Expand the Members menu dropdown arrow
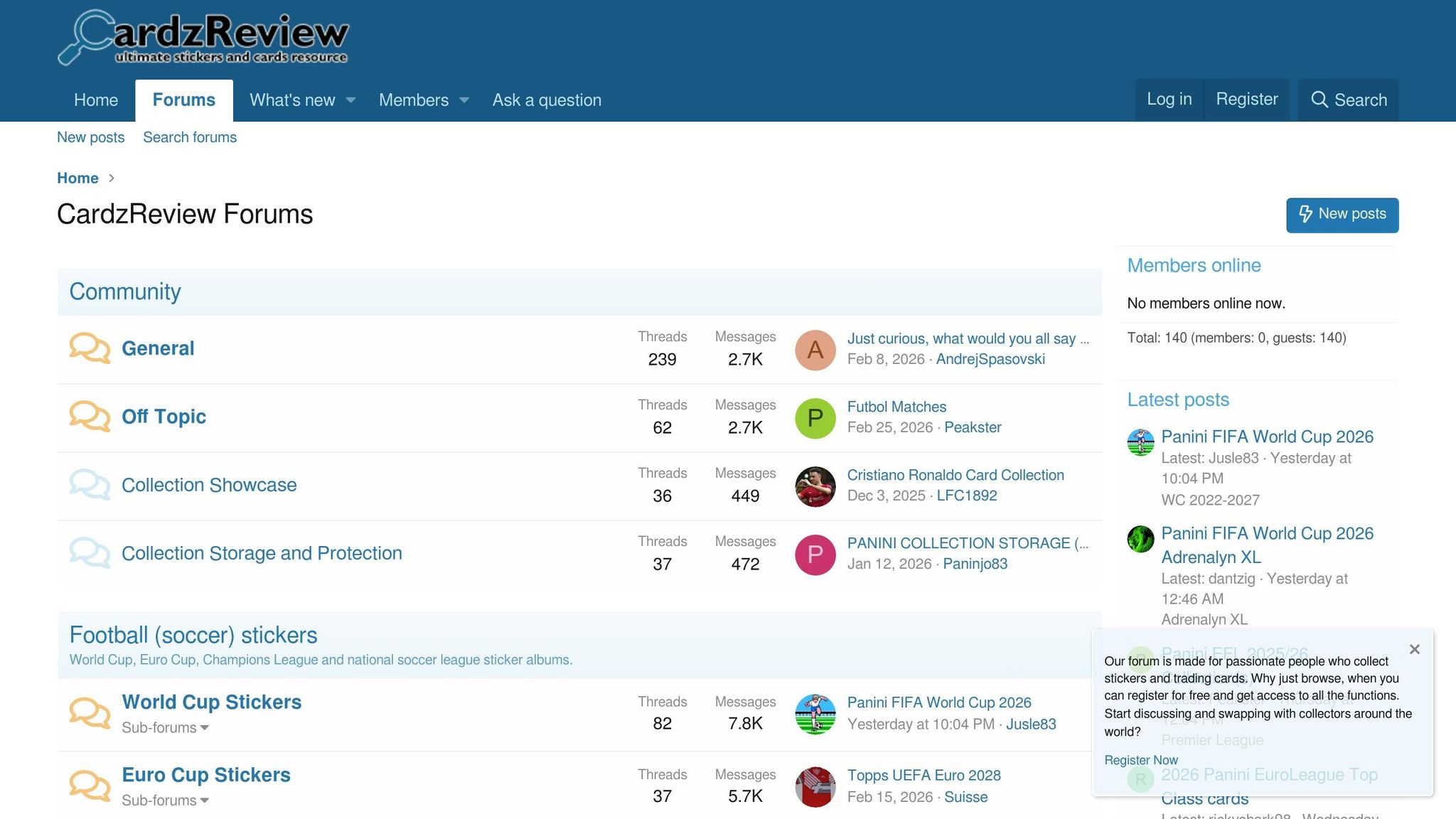 (x=464, y=100)
